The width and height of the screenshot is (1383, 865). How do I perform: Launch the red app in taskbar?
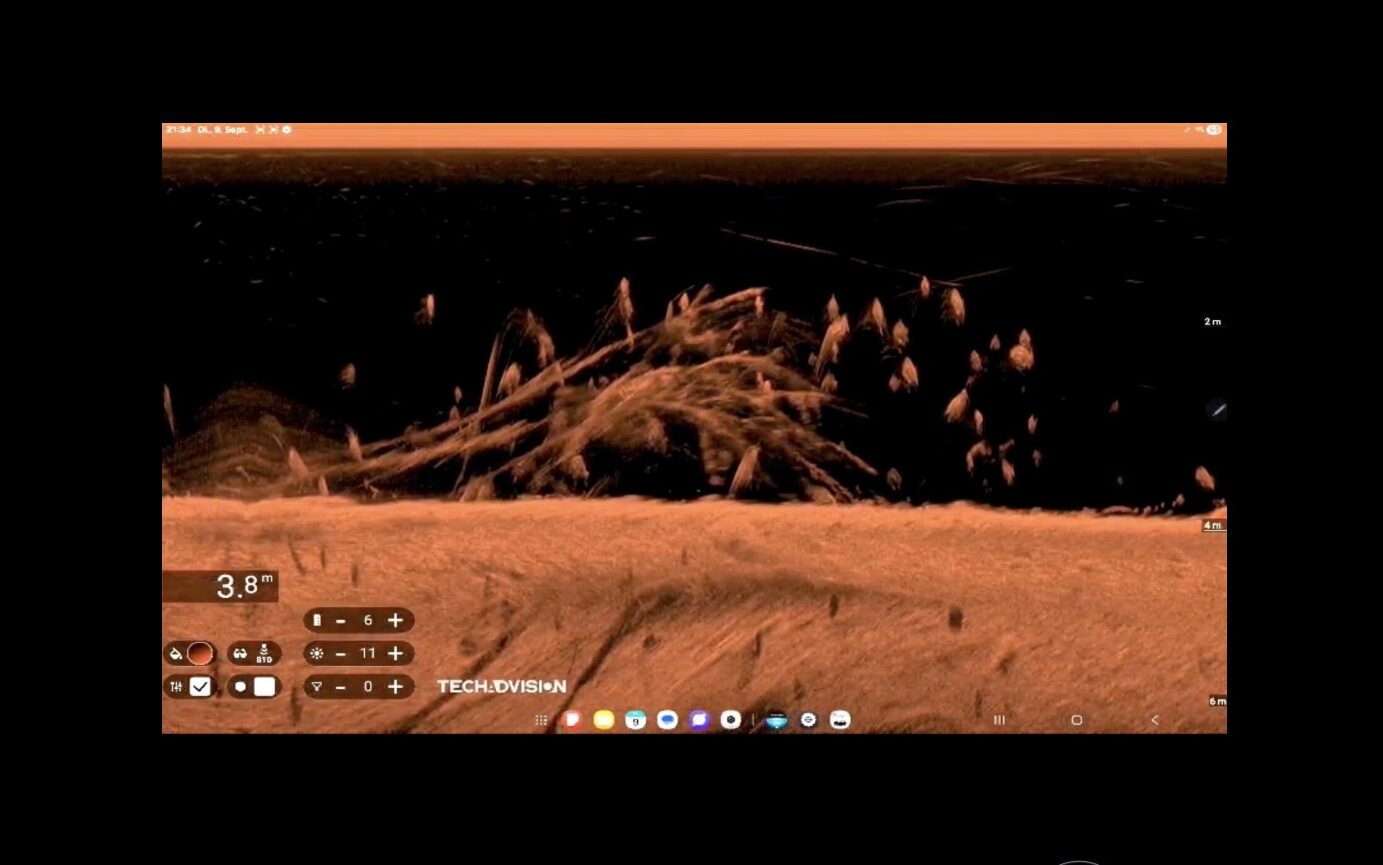pos(573,720)
